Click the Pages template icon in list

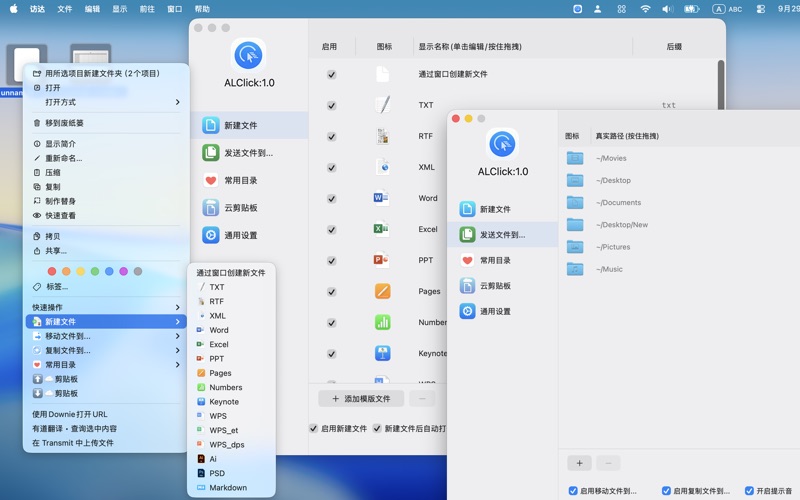(x=382, y=291)
